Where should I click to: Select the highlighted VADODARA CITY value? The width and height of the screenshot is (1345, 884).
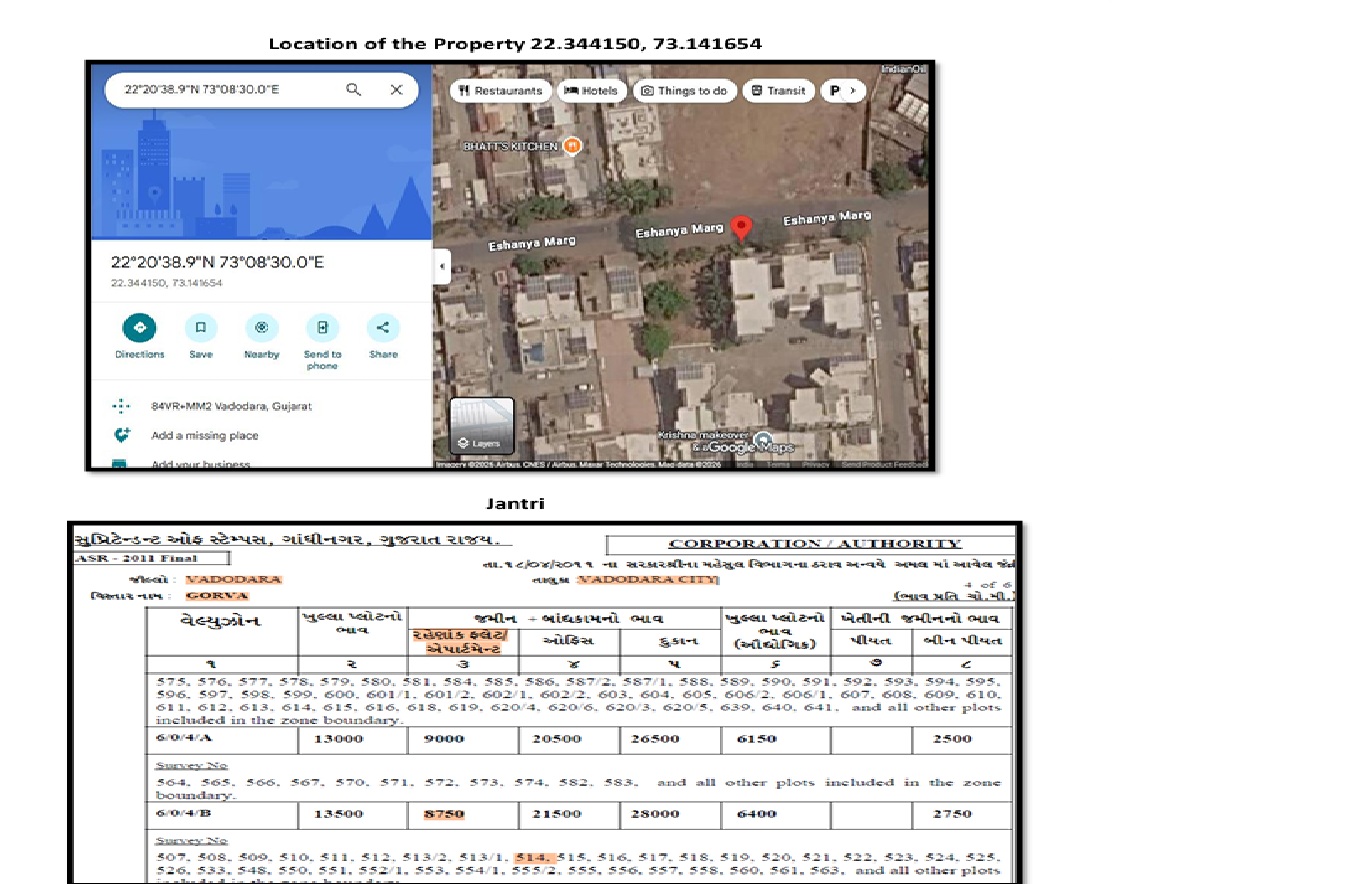coord(647,579)
